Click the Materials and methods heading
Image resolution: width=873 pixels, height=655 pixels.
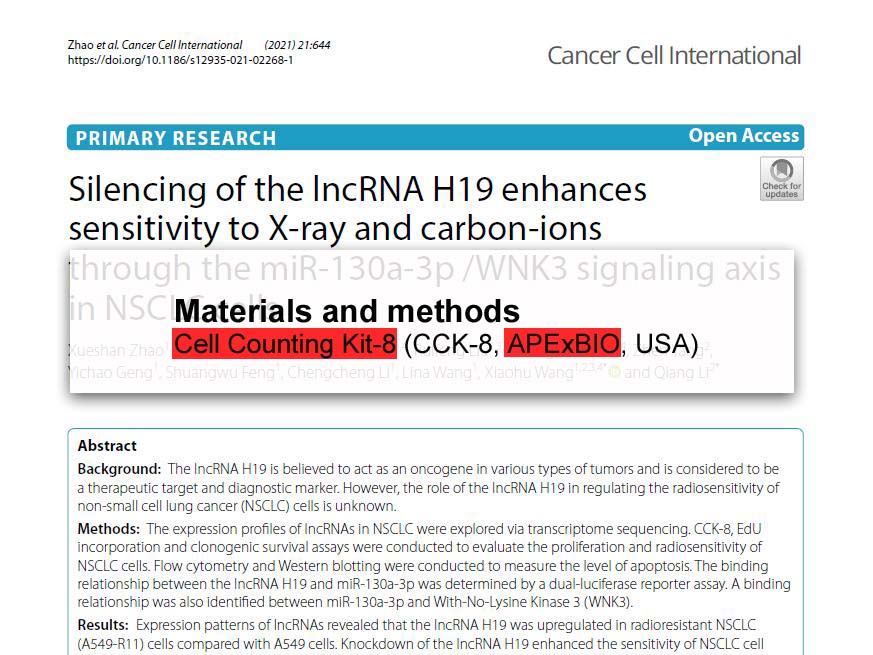(346, 310)
